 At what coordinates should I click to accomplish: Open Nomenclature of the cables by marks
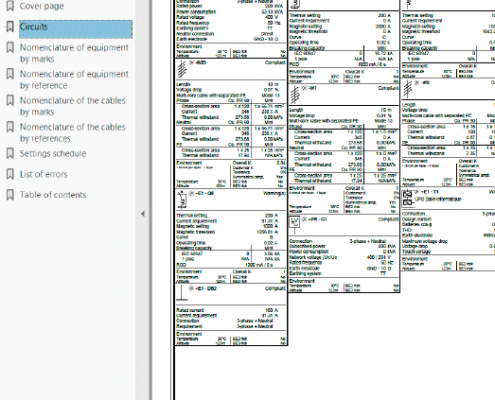pos(73,106)
